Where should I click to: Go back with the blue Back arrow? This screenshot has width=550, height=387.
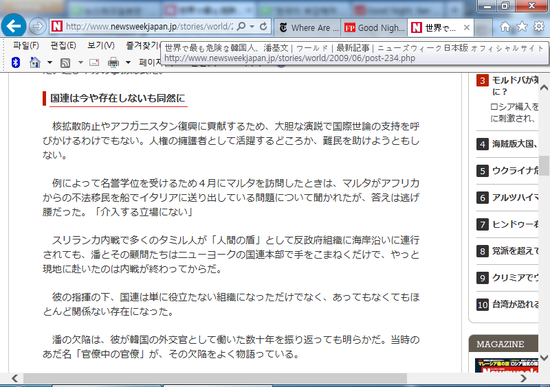[14, 26]
